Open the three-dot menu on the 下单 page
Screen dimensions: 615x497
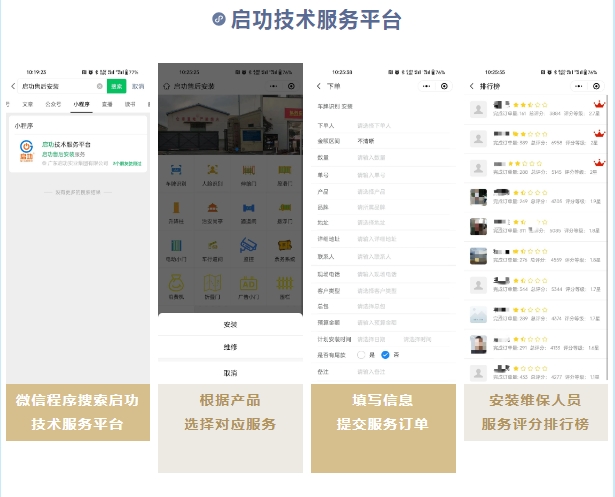(x=426, y=86)
